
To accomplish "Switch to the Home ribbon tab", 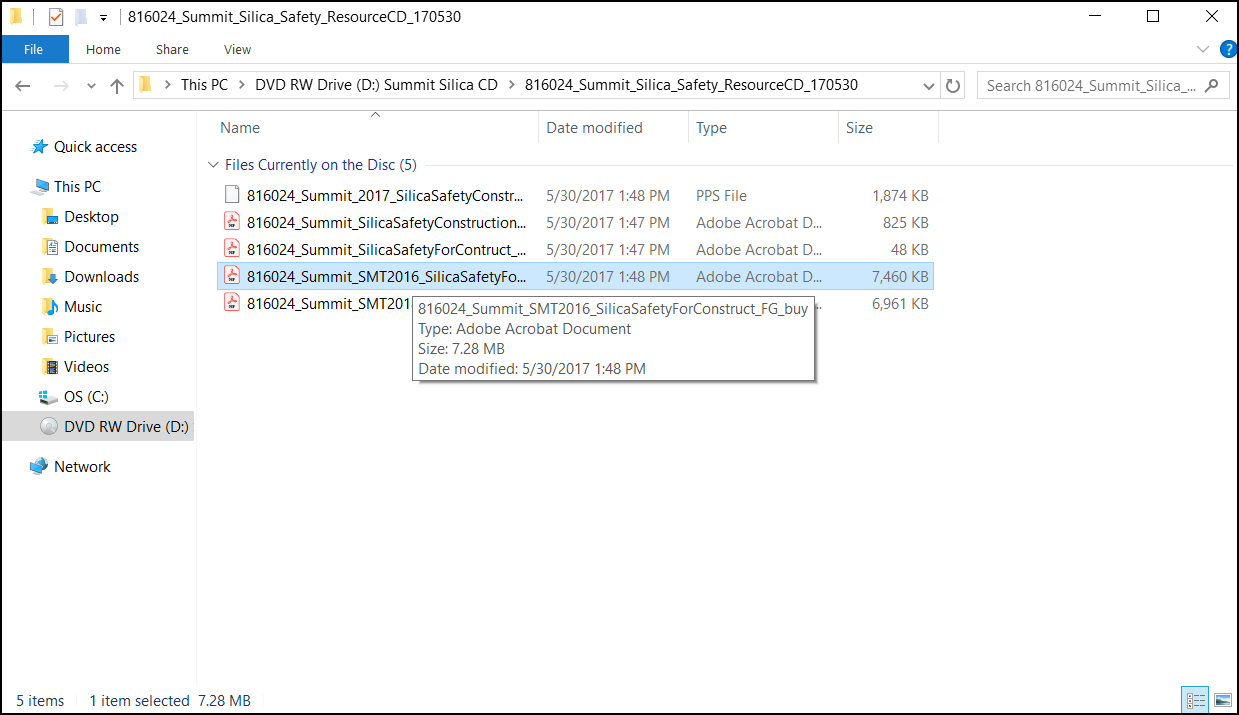I will point(103,49).
